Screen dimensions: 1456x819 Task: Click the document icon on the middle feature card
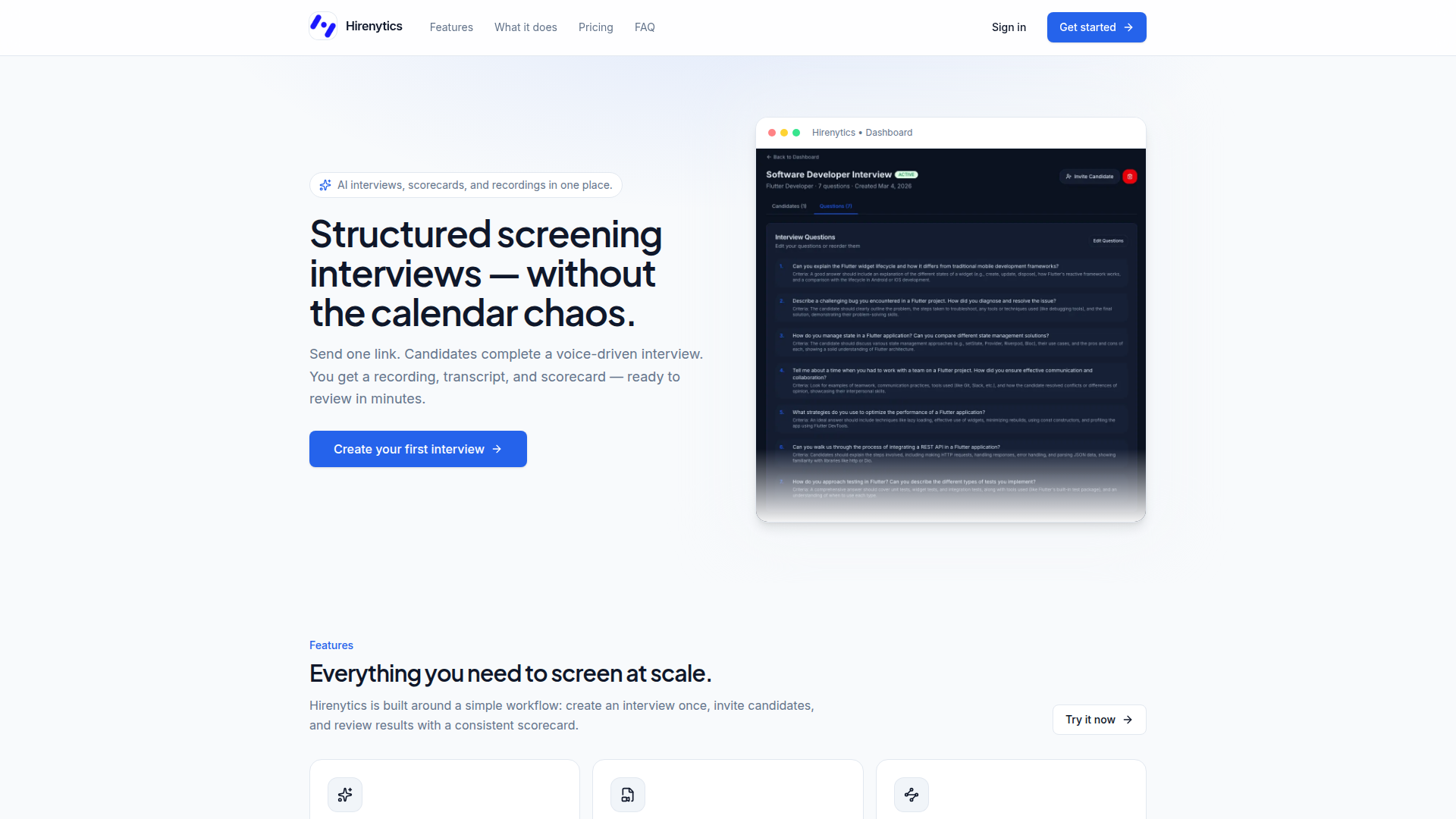(628, 795)
